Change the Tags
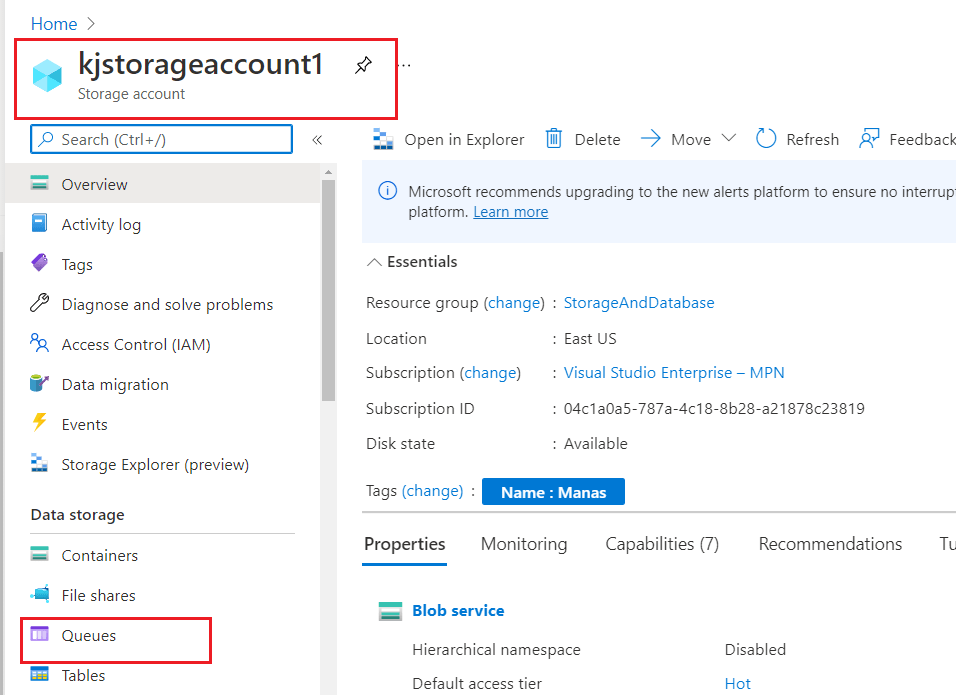Image resolution: width=956 pixels, height=695 pixels. pyautogui.click(x=432, y=491)
